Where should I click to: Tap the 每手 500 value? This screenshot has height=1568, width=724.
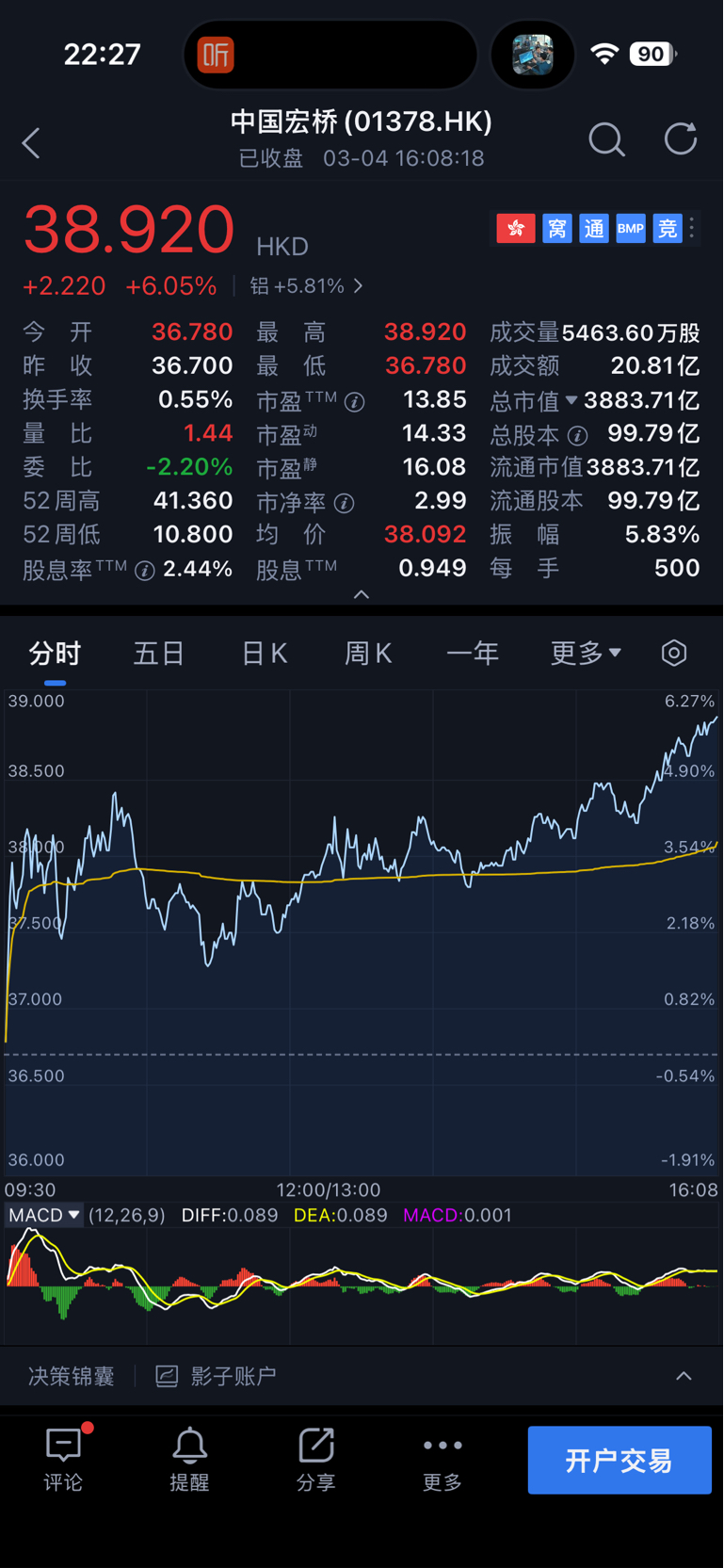click(677, 568)
